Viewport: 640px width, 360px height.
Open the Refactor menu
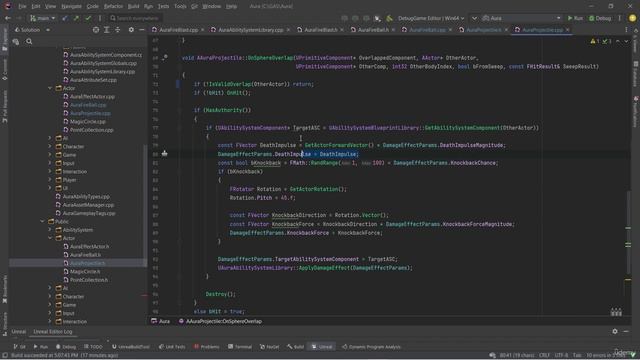coord(113,6)
